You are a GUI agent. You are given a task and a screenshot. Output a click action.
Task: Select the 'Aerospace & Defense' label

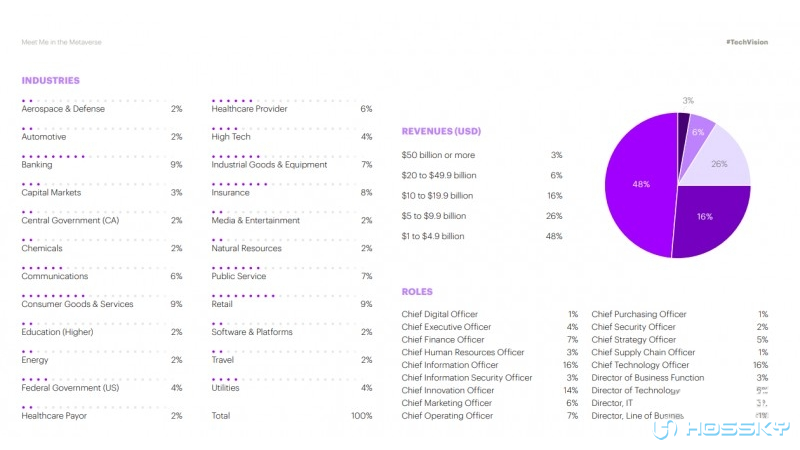click(x=63, y=109)
